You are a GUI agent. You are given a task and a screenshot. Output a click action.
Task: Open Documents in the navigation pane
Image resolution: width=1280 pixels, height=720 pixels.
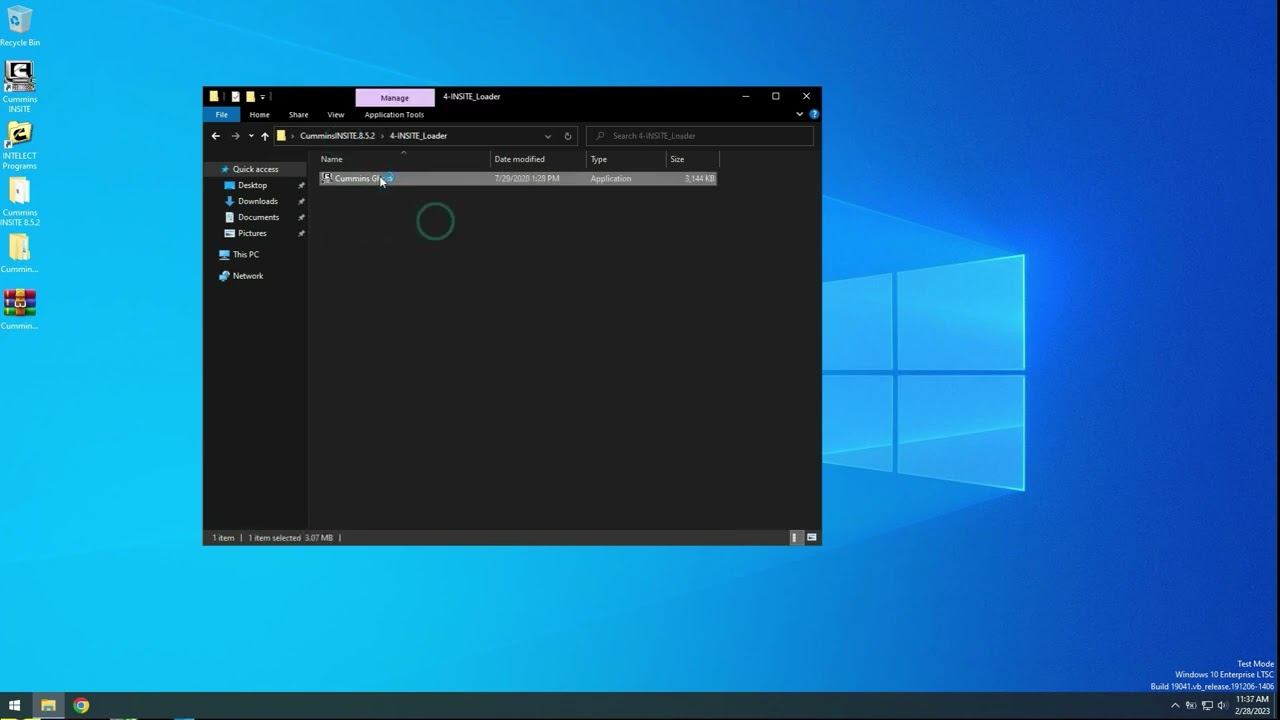click(x=258, y=217)
